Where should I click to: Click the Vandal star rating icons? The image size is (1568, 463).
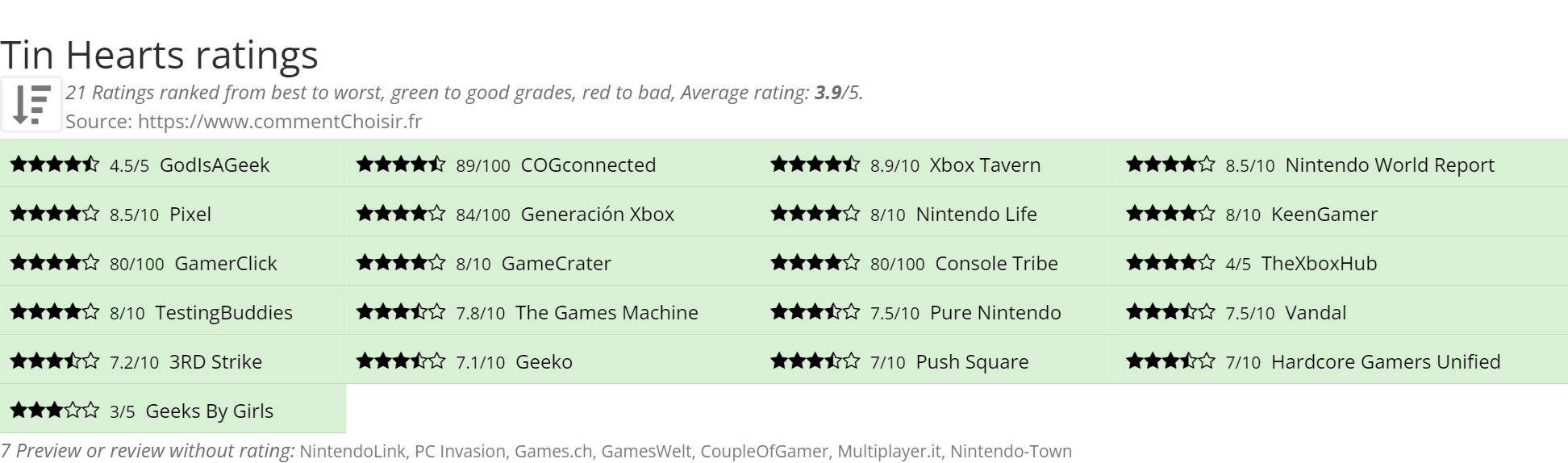[x=1170, y=312]
